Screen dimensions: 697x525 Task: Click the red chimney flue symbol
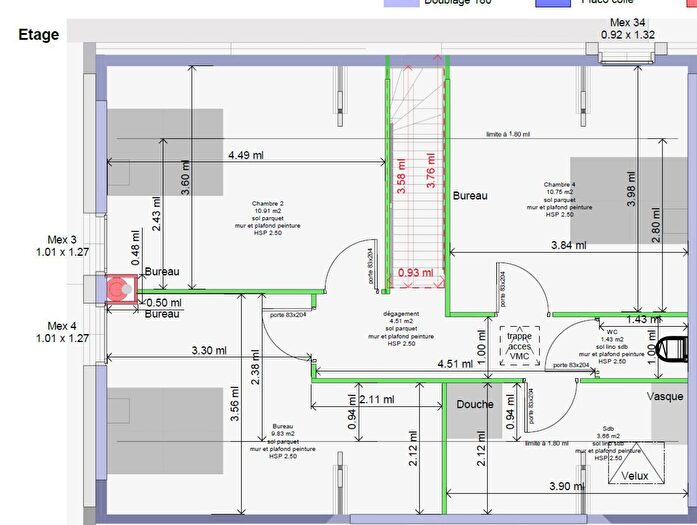122,288
